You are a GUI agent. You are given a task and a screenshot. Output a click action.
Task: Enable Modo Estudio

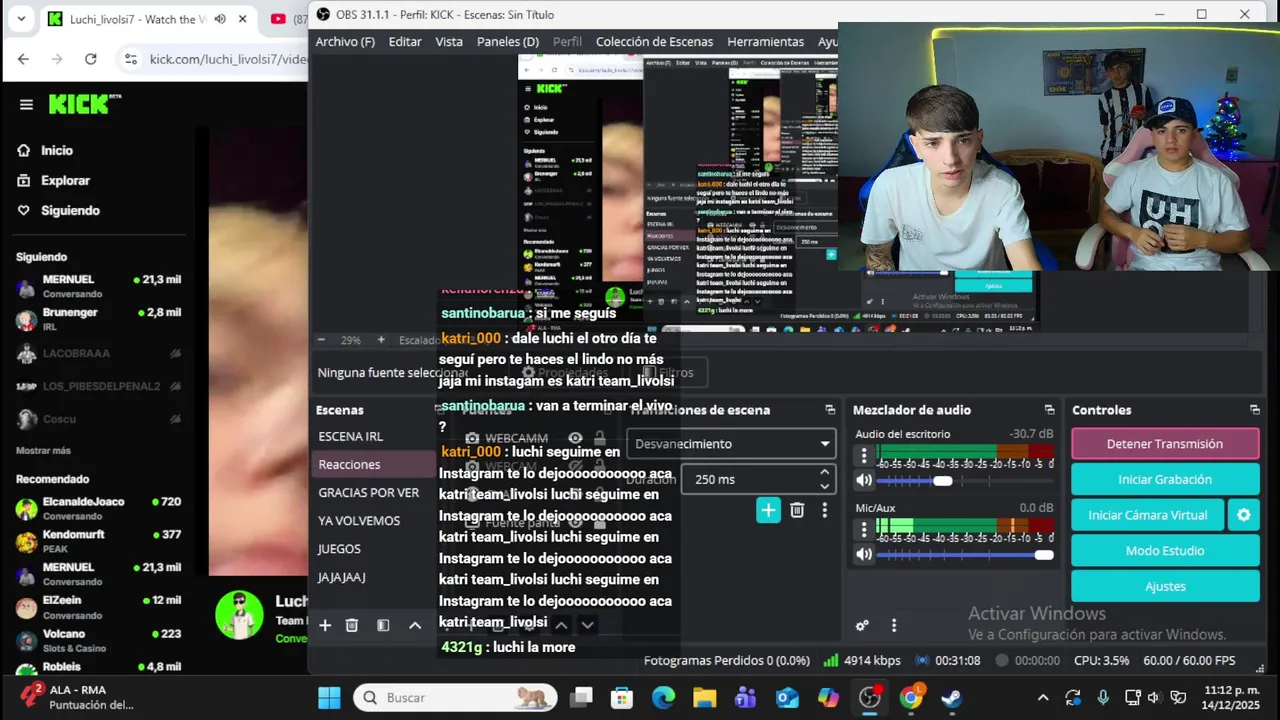1165,551
